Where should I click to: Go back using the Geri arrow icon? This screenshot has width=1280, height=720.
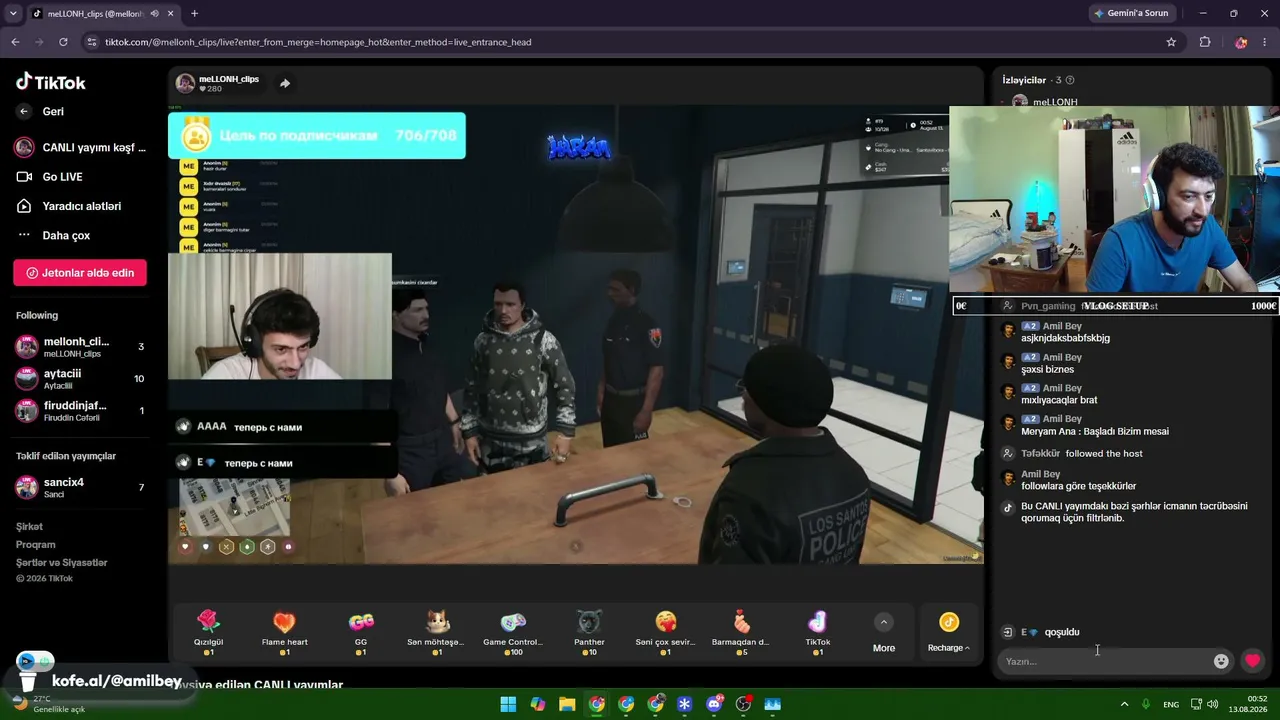tap(24, 112)
